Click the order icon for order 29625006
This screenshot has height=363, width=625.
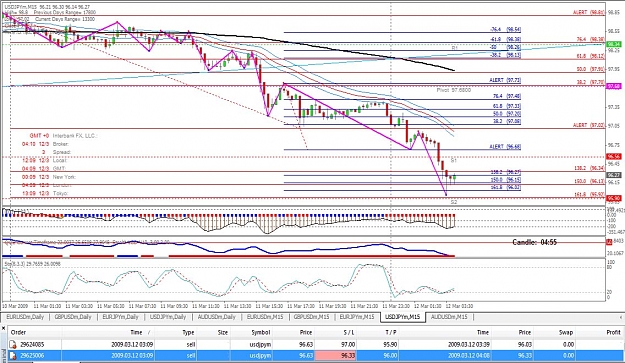click(x=13, y=355)
